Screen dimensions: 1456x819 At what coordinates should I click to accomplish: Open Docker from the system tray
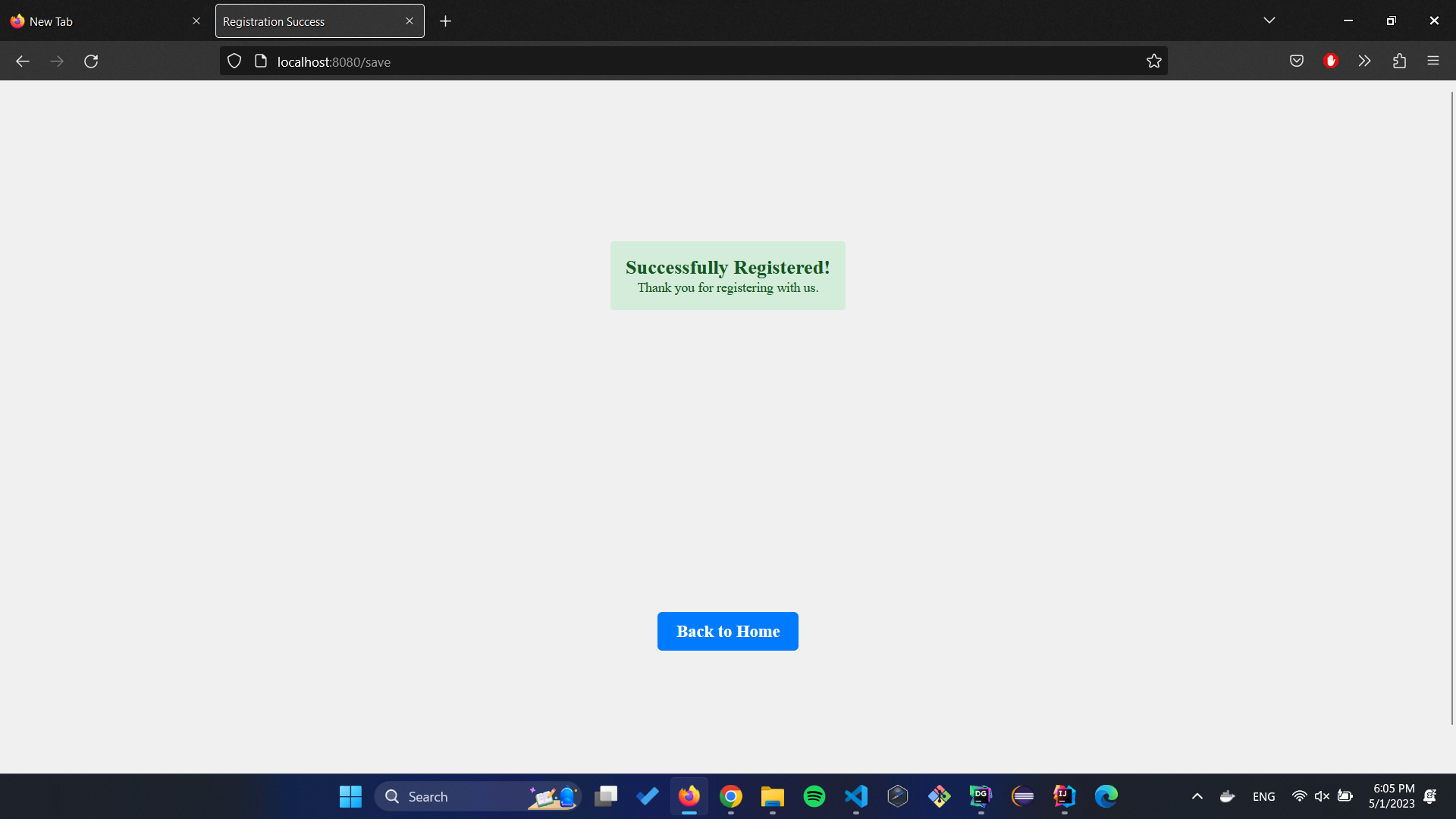tap(1228, 796)
